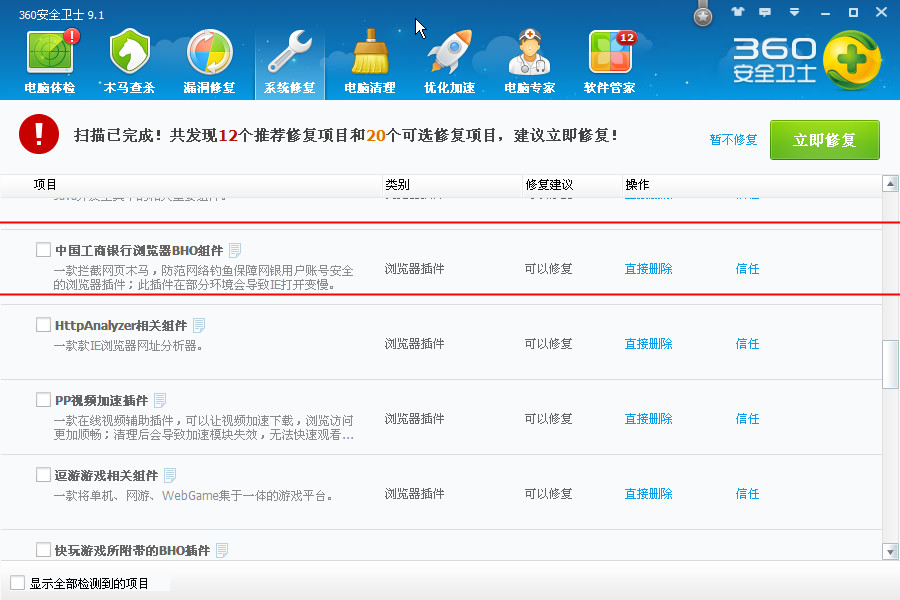Open the feedback speech bubble icon
The width and height of the screenshot is (900, 600).
(766, 12)
